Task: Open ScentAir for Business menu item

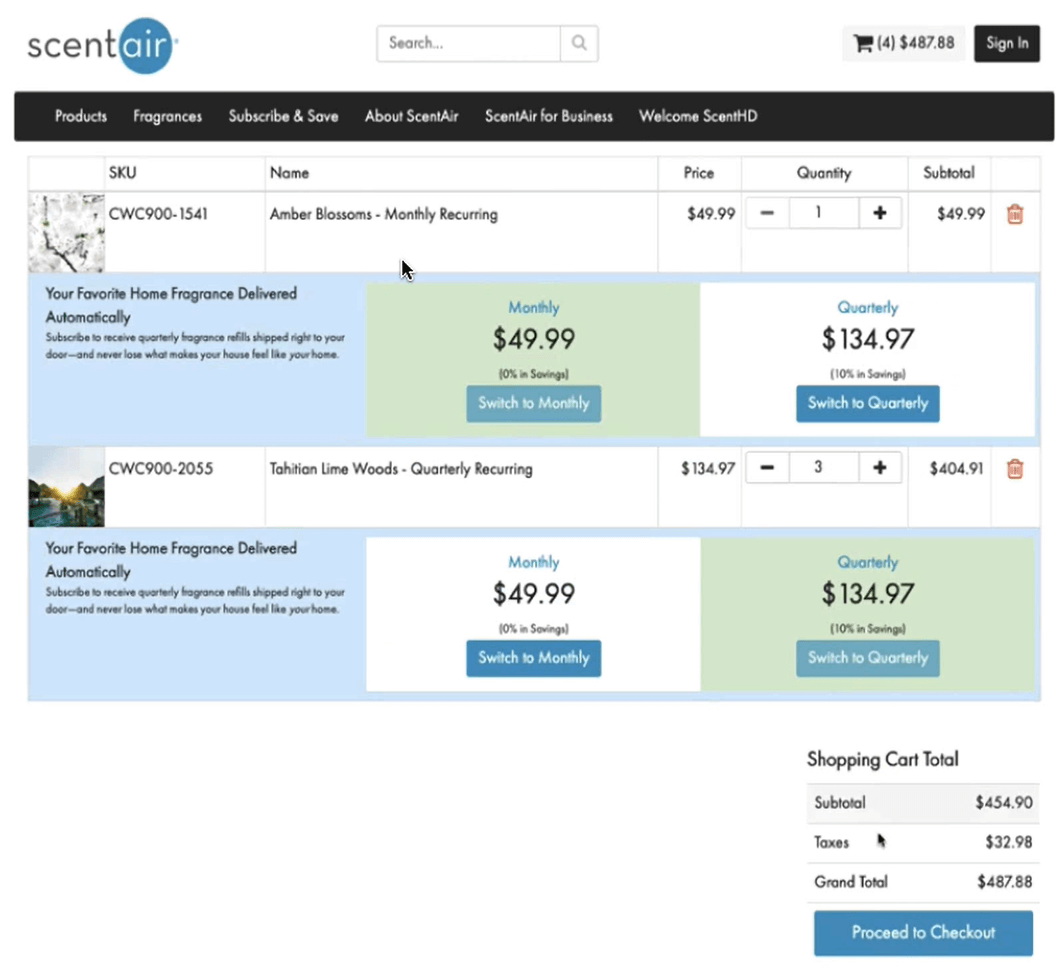Action: pyautogui.click(x=549, y=116)
